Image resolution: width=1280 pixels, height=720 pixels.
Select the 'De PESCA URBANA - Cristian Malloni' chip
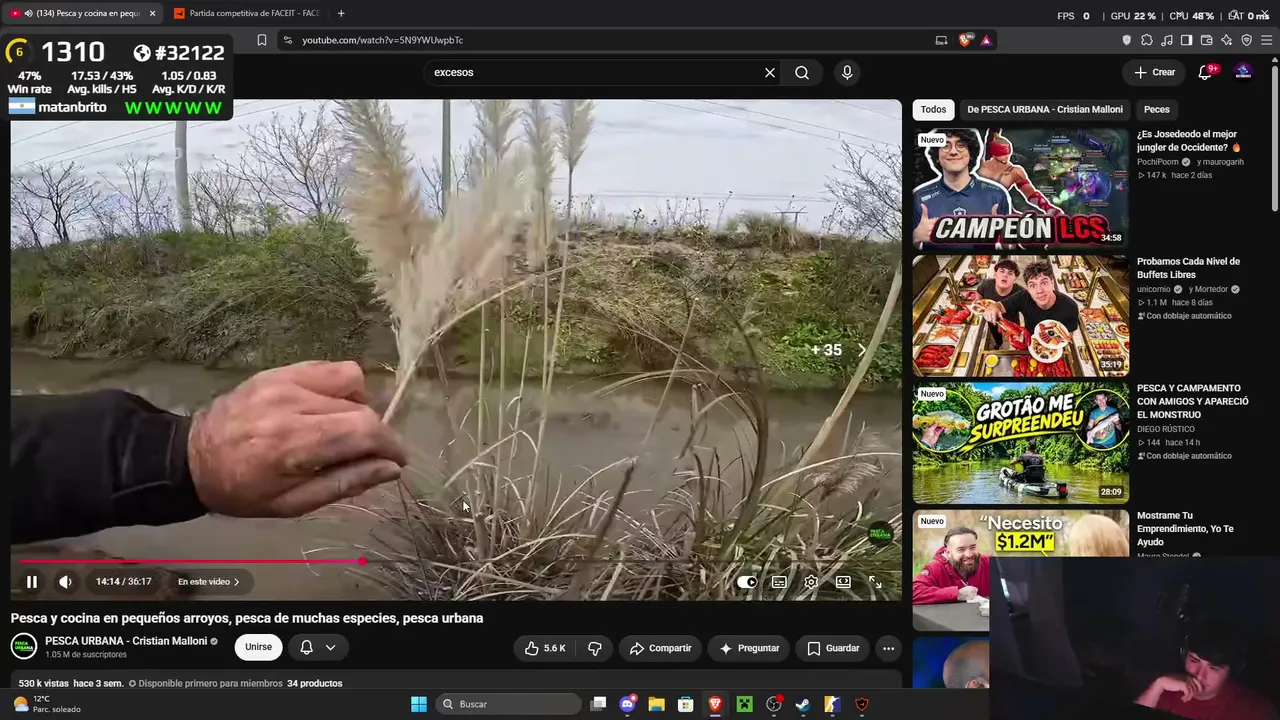[x=1045, y=109]
